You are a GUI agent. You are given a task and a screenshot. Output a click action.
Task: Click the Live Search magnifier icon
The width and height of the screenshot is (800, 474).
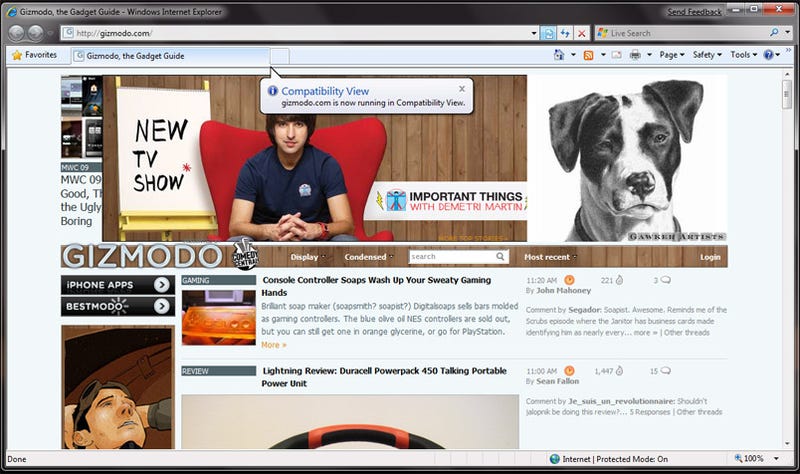[x=774, y=32]
